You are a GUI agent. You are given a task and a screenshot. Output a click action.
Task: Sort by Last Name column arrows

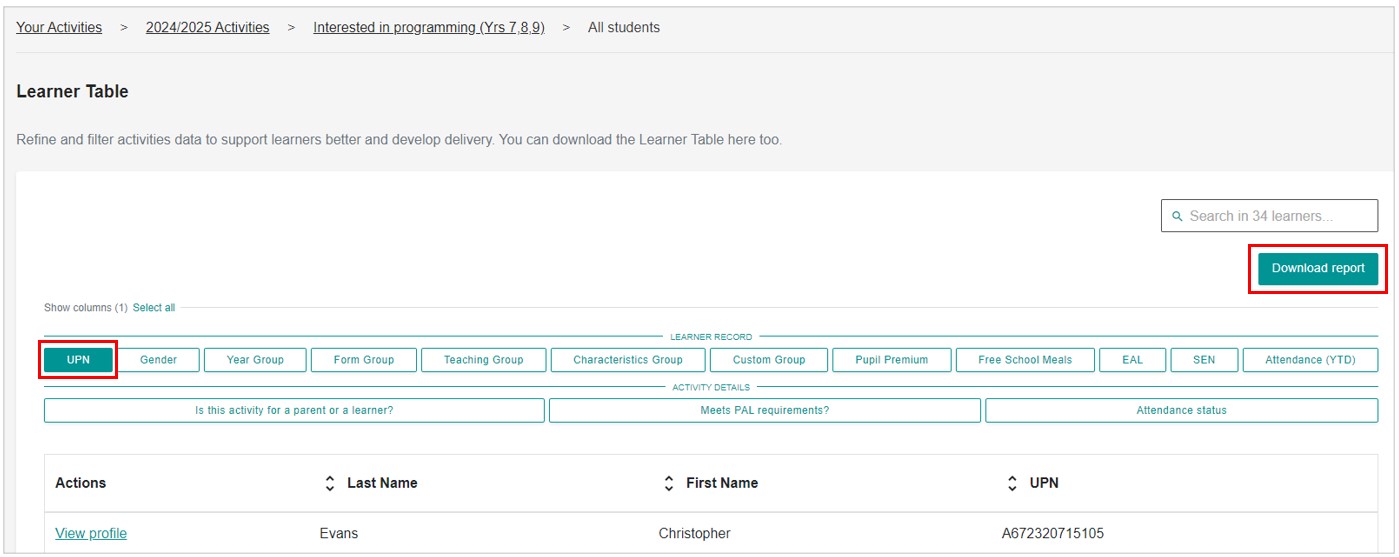[330, 483]
